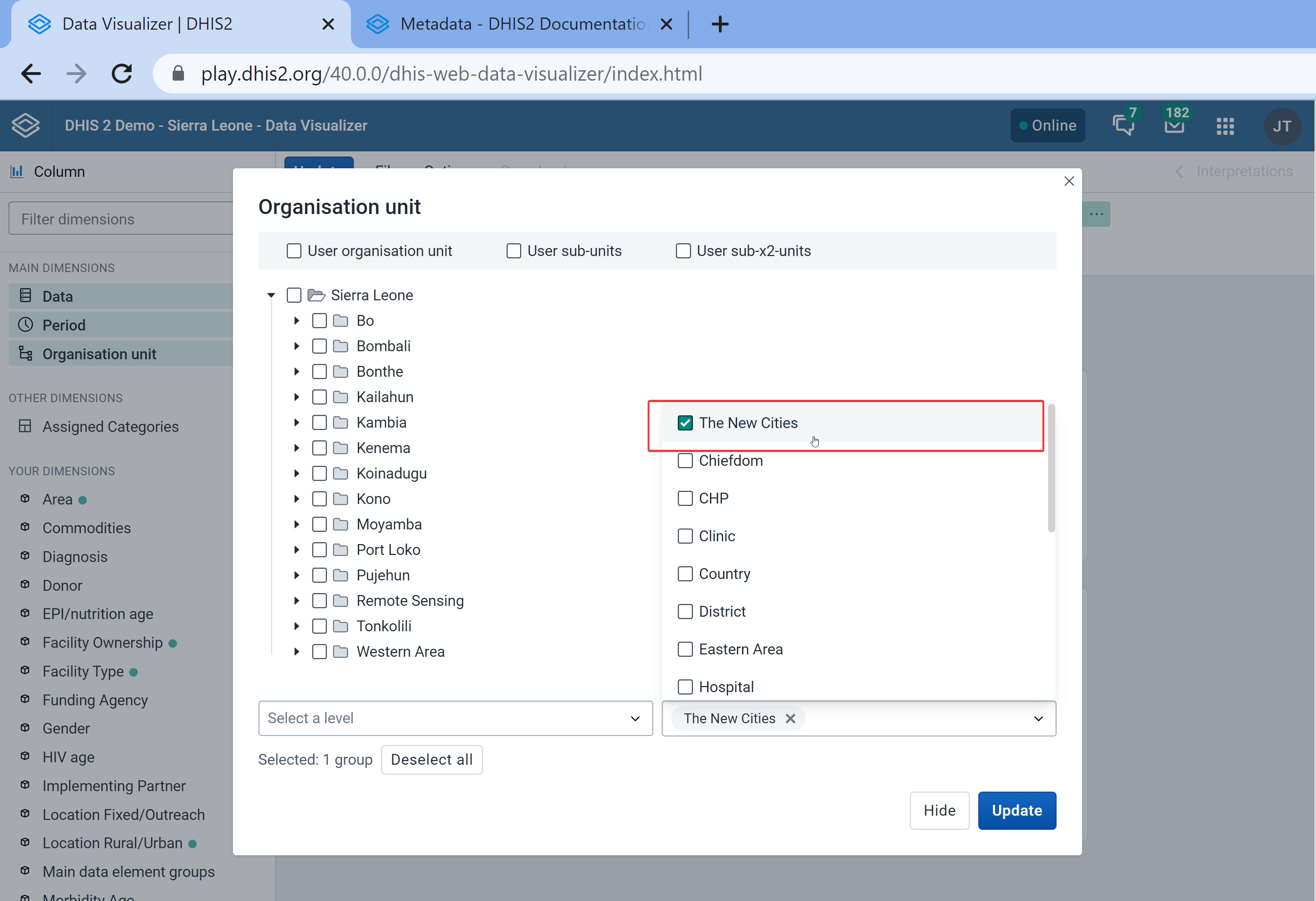Click the Organisation unit tree icon
1316x901 pixels.
click(x=25, y=353)
